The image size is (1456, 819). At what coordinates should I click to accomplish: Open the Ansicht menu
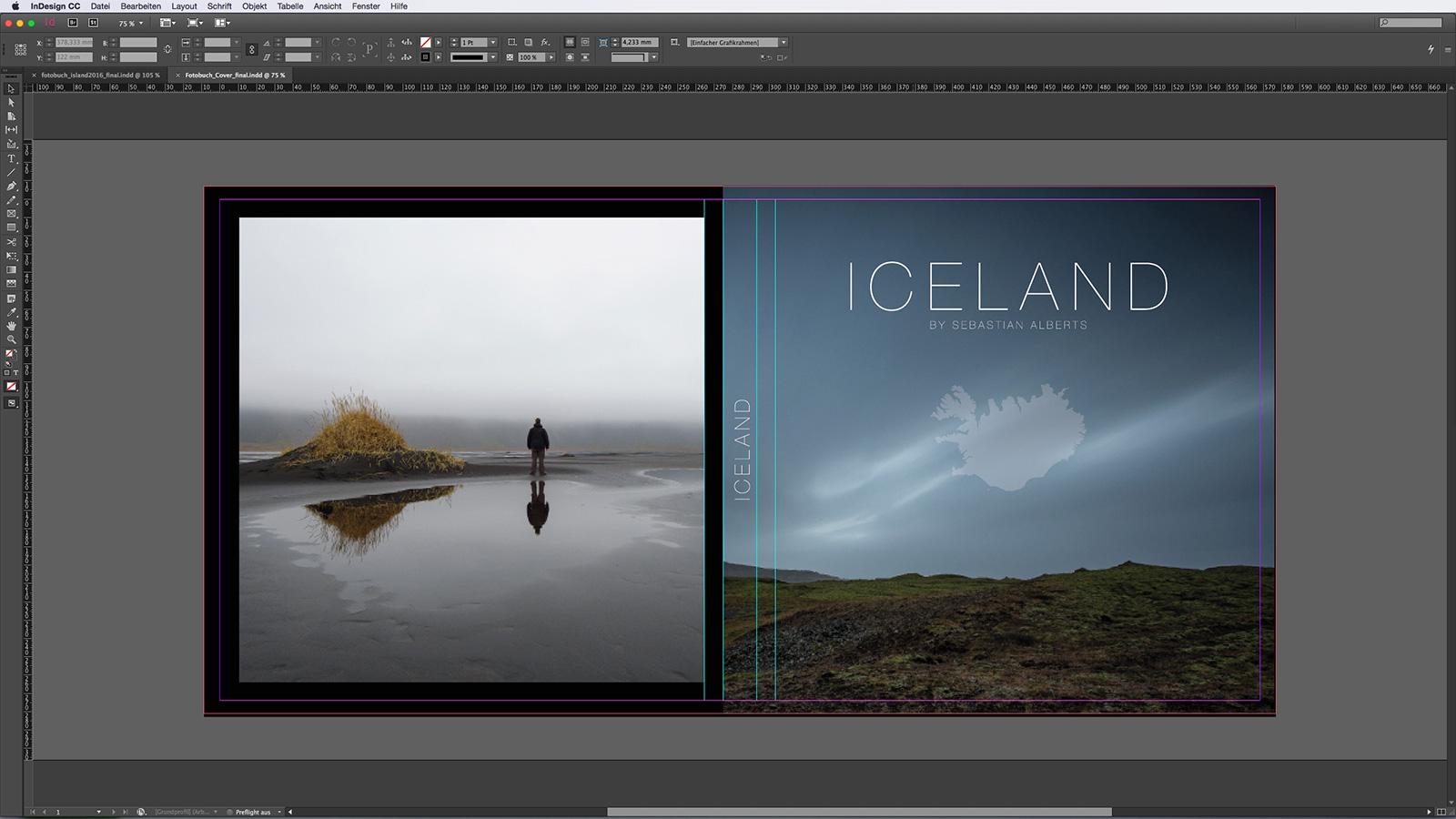coord(328,6)
